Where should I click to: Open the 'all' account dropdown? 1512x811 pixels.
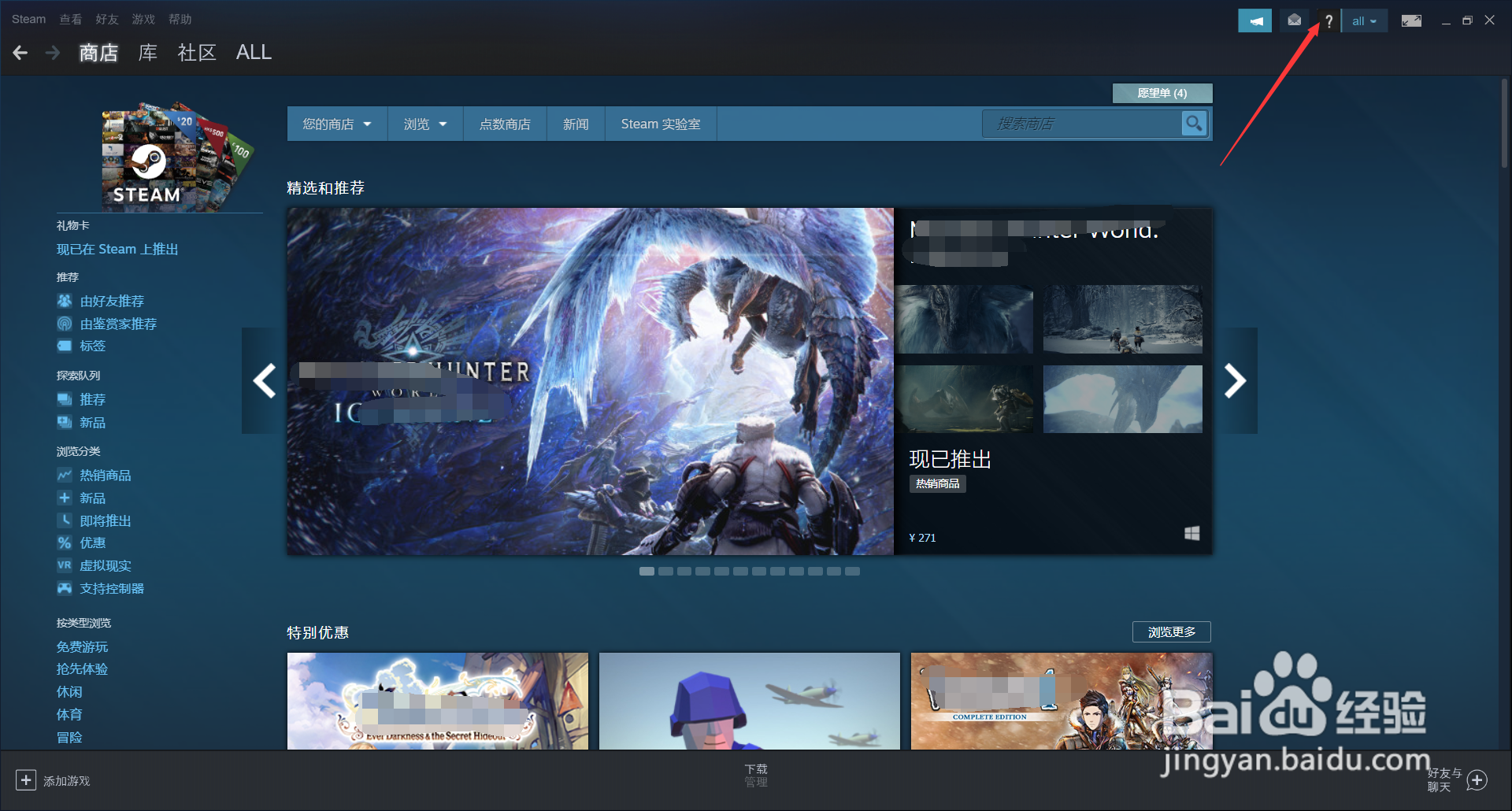(x=1365, y=20)
